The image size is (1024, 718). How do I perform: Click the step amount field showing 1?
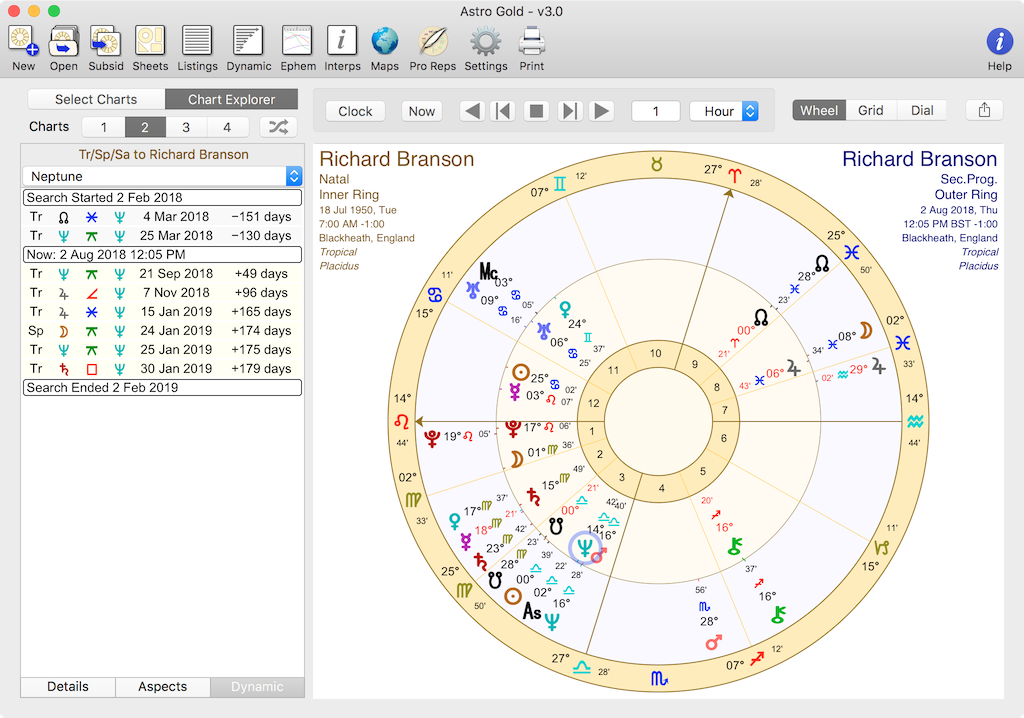coord(656,111)
